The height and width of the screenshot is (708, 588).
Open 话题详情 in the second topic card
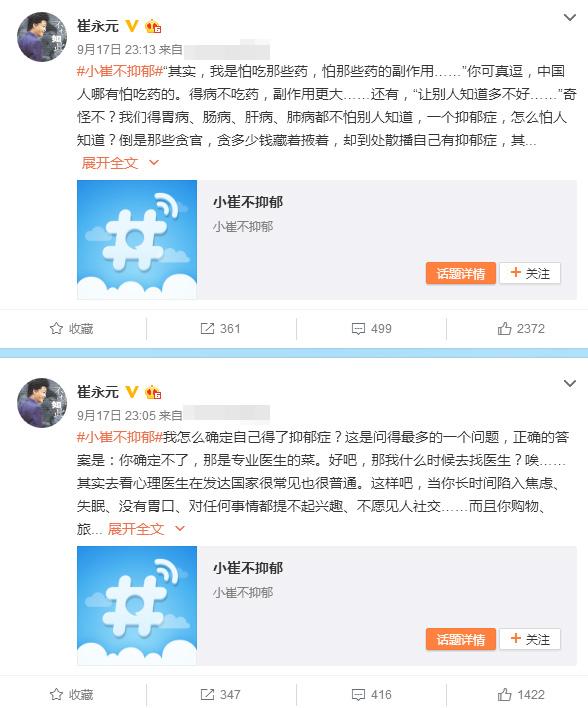pyautogui.click(x=461, y=639)
